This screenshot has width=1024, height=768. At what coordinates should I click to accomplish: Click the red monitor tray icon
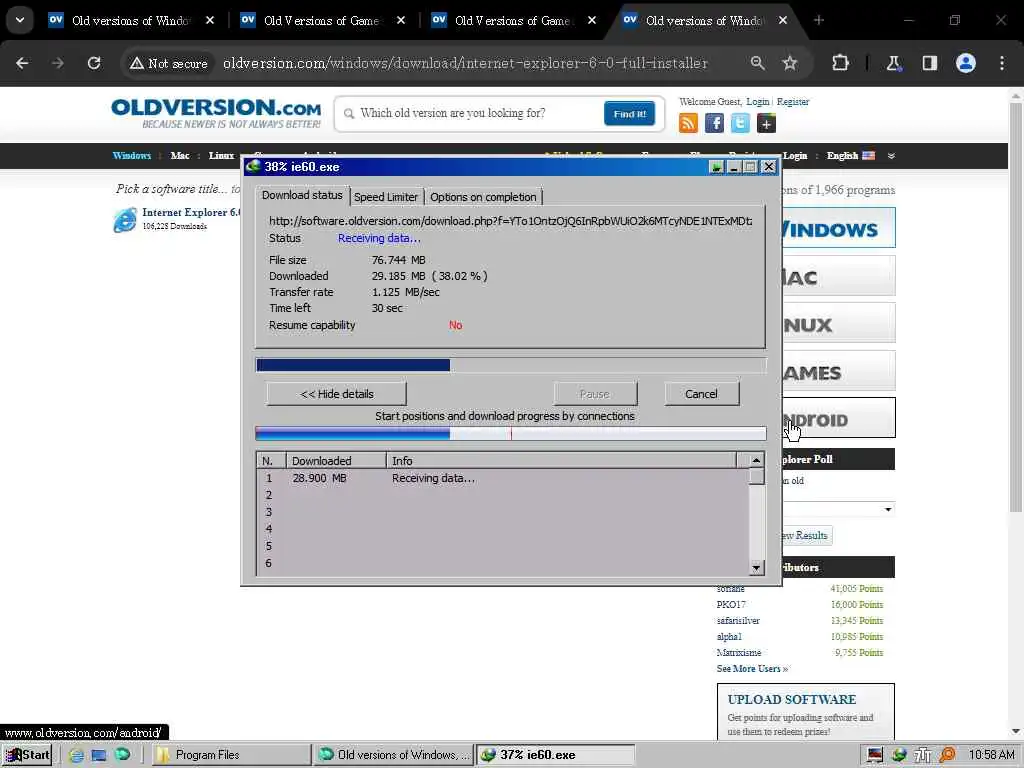(875, 755)
